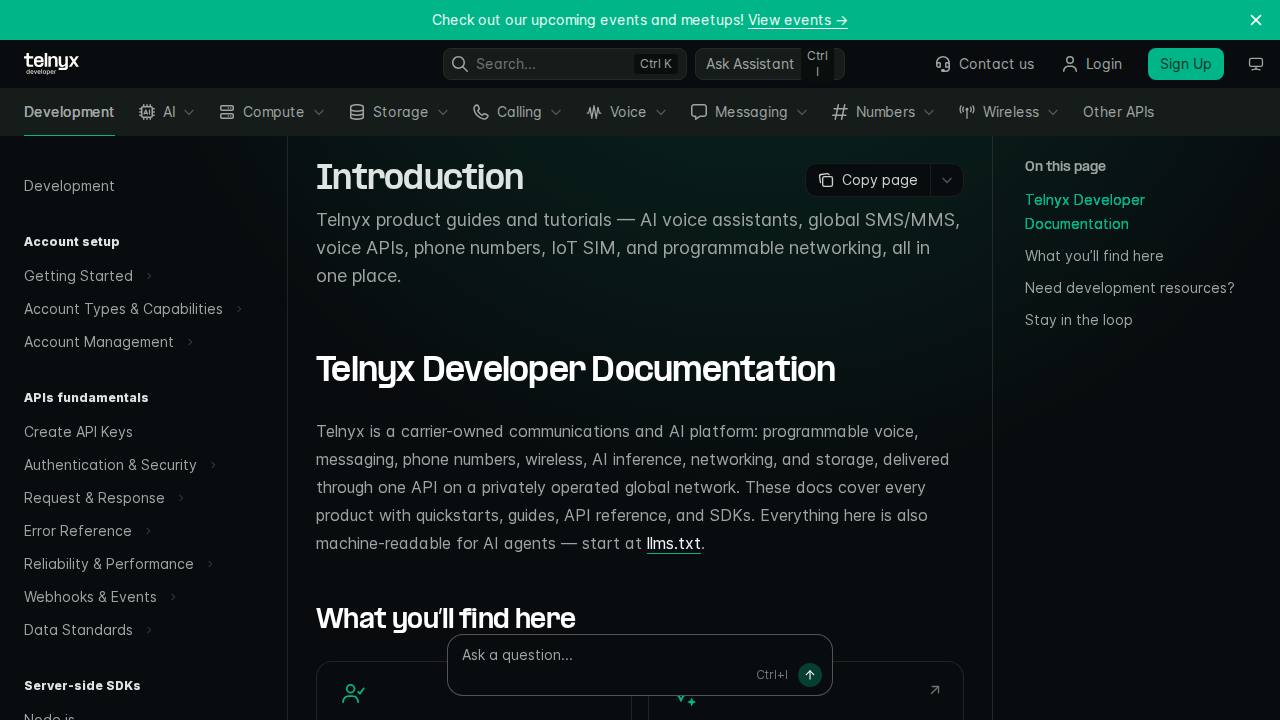Click the Numbers hash icon
The image size is (1280, 720).
click(840, 112)
